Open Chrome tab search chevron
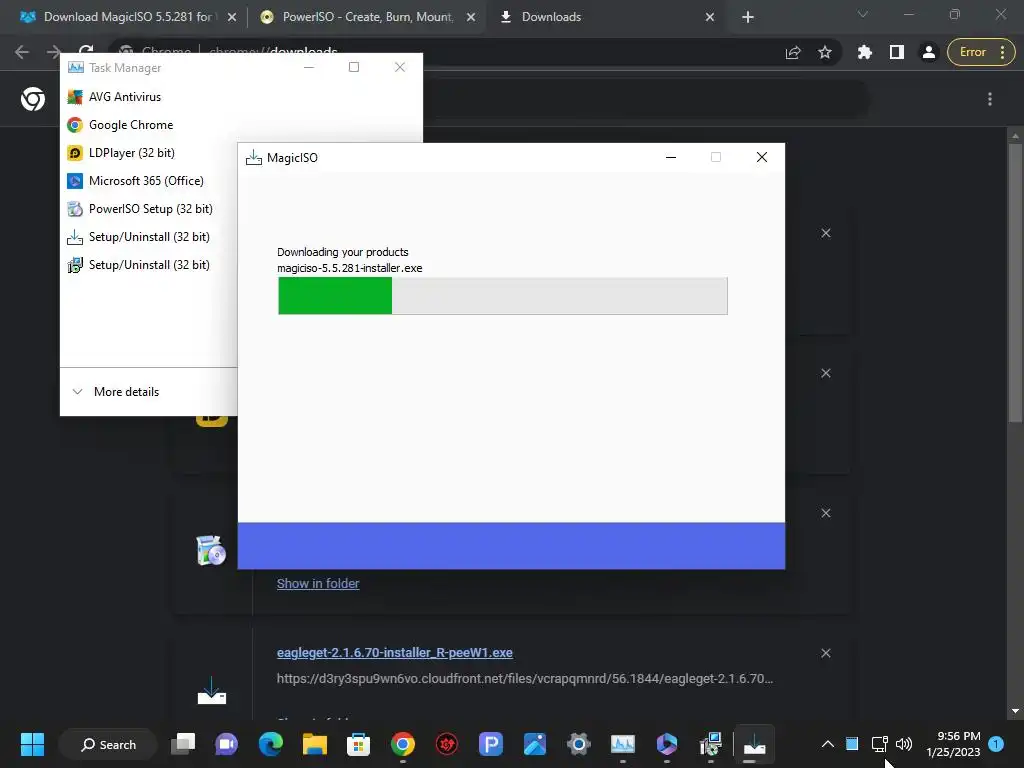Screen dimensions: 1024x768 coord(863,14)
